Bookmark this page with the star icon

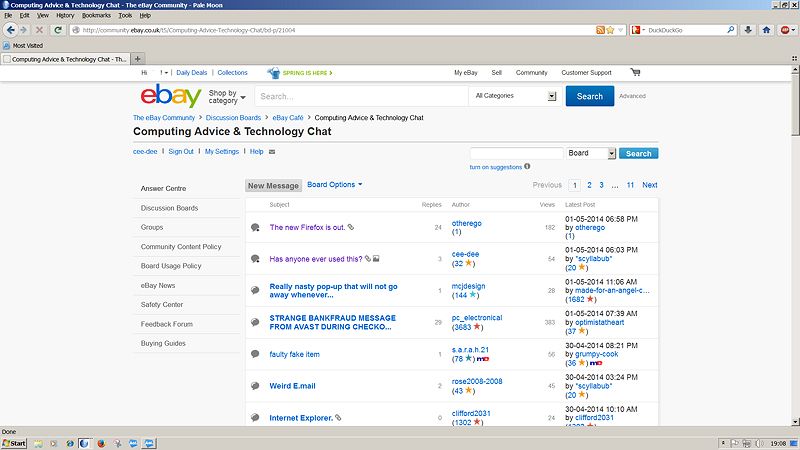pyautogui.click(x=610, y=30)
